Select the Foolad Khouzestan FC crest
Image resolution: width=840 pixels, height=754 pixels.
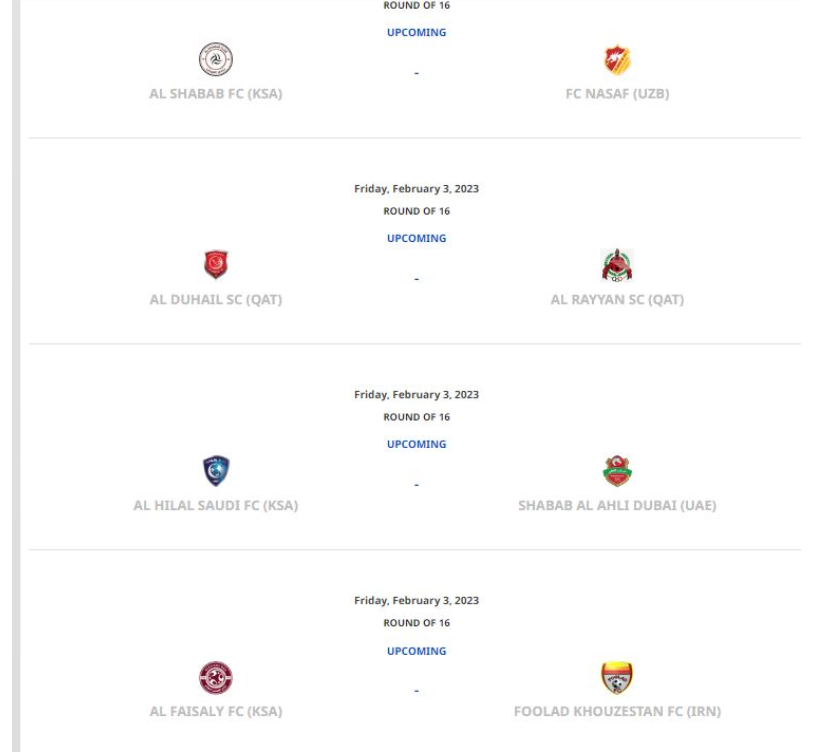(617, 677)
